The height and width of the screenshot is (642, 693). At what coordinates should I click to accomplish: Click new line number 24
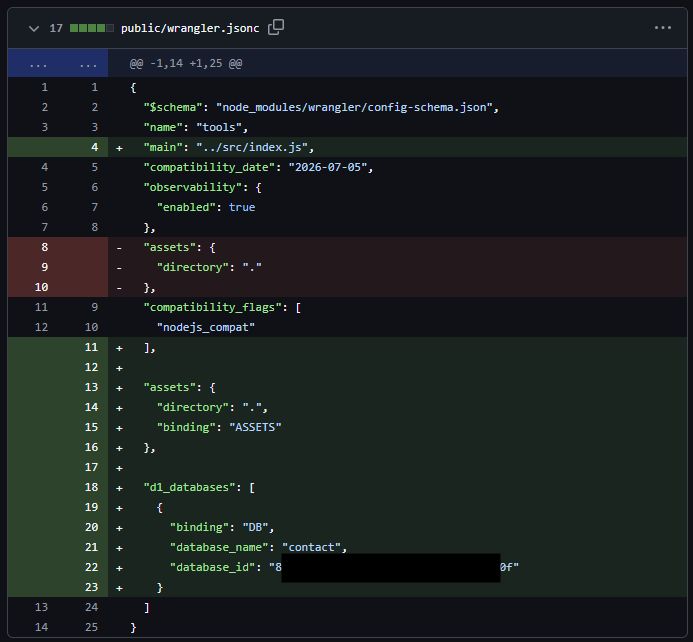91,607
